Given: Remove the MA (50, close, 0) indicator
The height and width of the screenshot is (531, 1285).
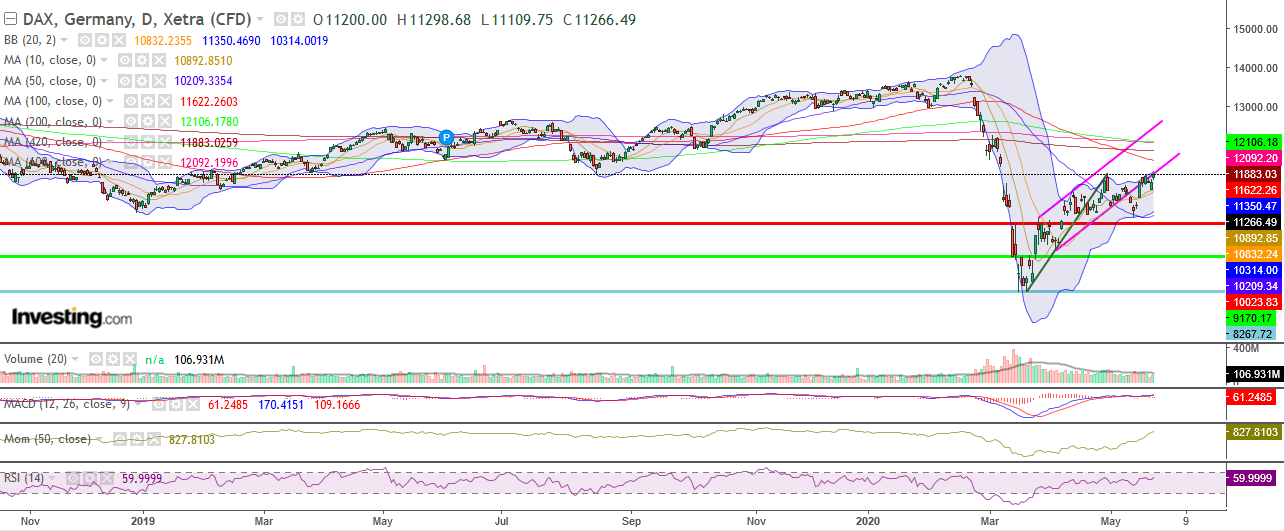Looking at the screenshot, I should pos(159,81).
